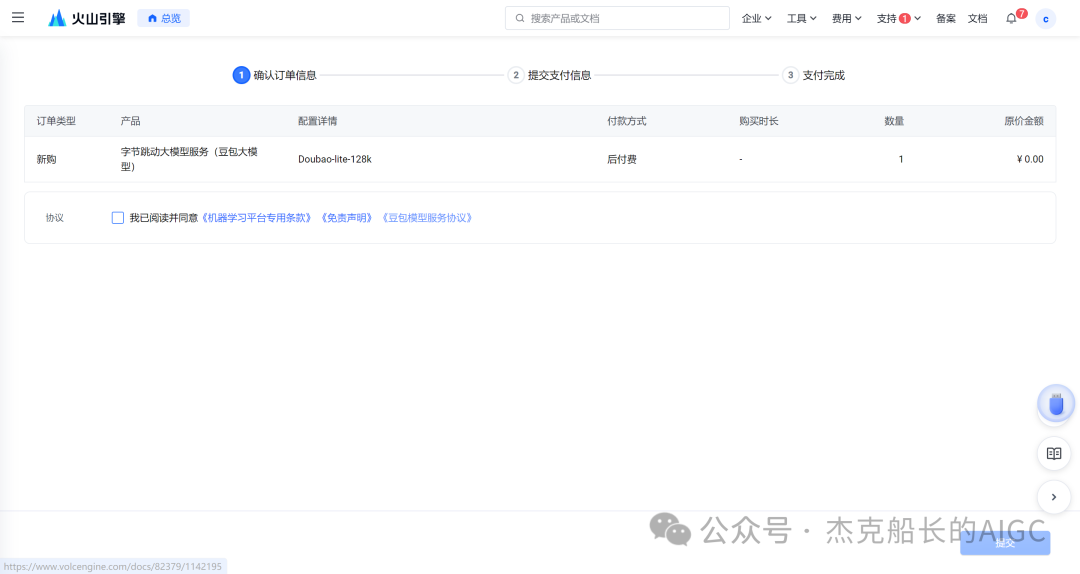Select the 新购 order type cell
1080x574 pixels.
point(46,159)
